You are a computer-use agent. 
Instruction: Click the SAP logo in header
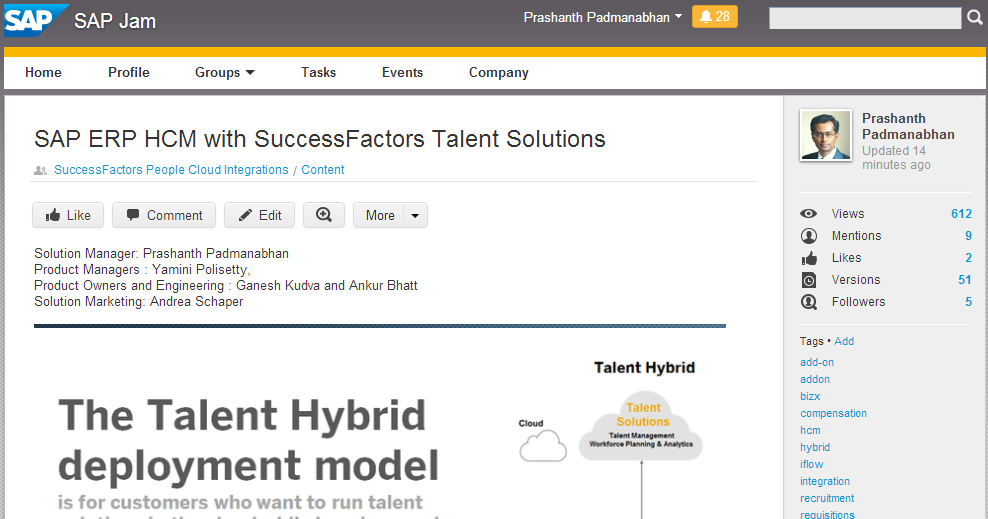pyautogui.click(x=35, y=20)
